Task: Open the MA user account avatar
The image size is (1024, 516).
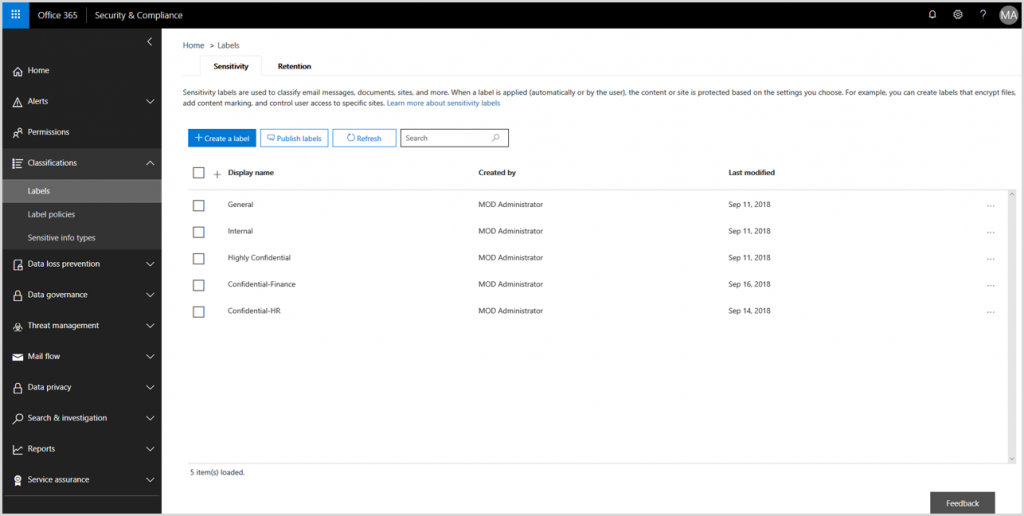Action: pyautogui.click(x=1008, y=15)
